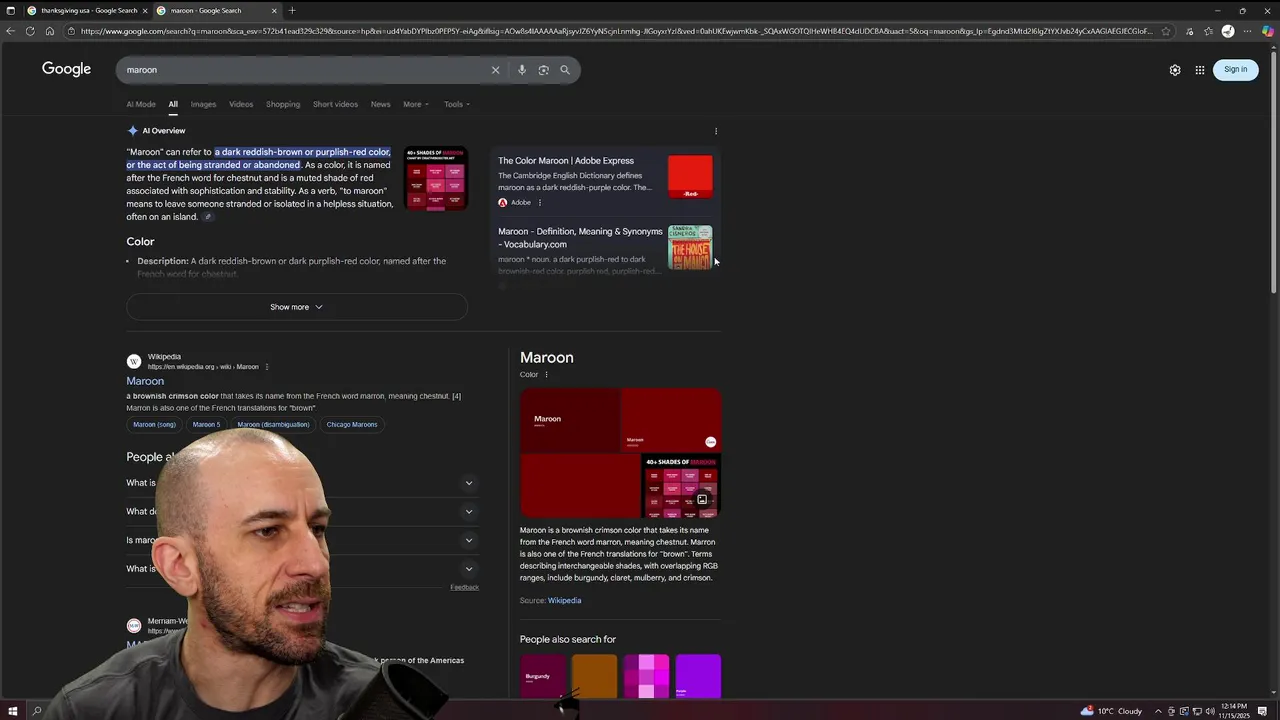Viewport: 1280px width, 720px height.
Task: Click the AI Overview sparkle icon
Action: [x=132, y=131]
